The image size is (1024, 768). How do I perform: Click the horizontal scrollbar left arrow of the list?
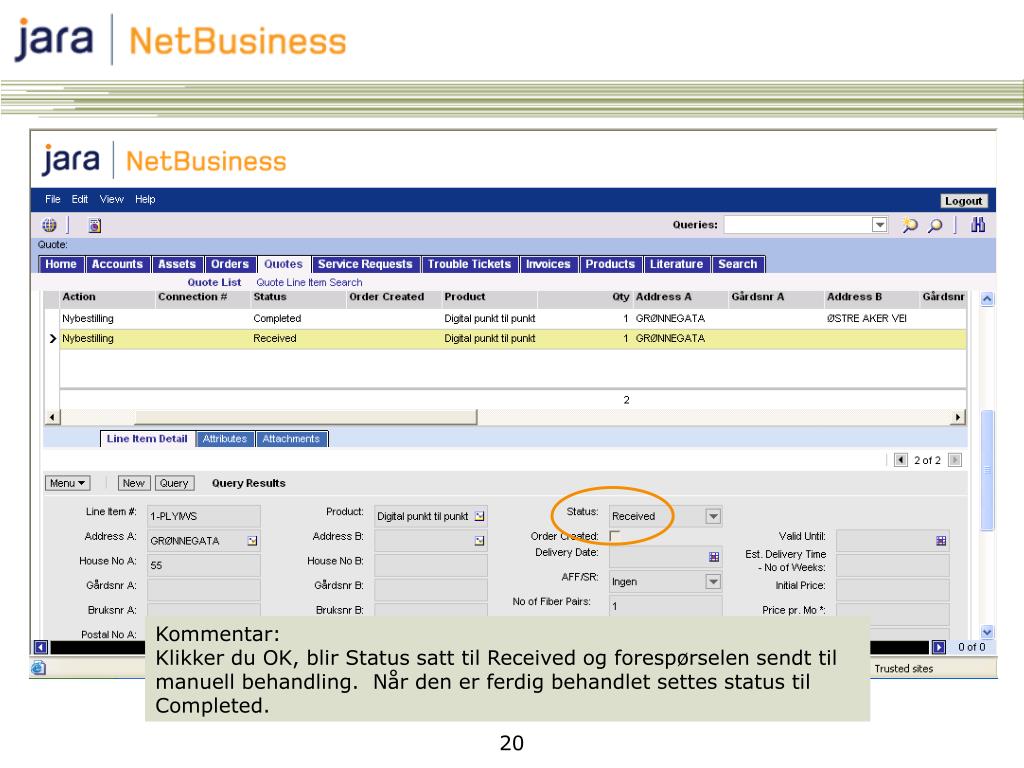pyautogui.click(x=52, y=417)
